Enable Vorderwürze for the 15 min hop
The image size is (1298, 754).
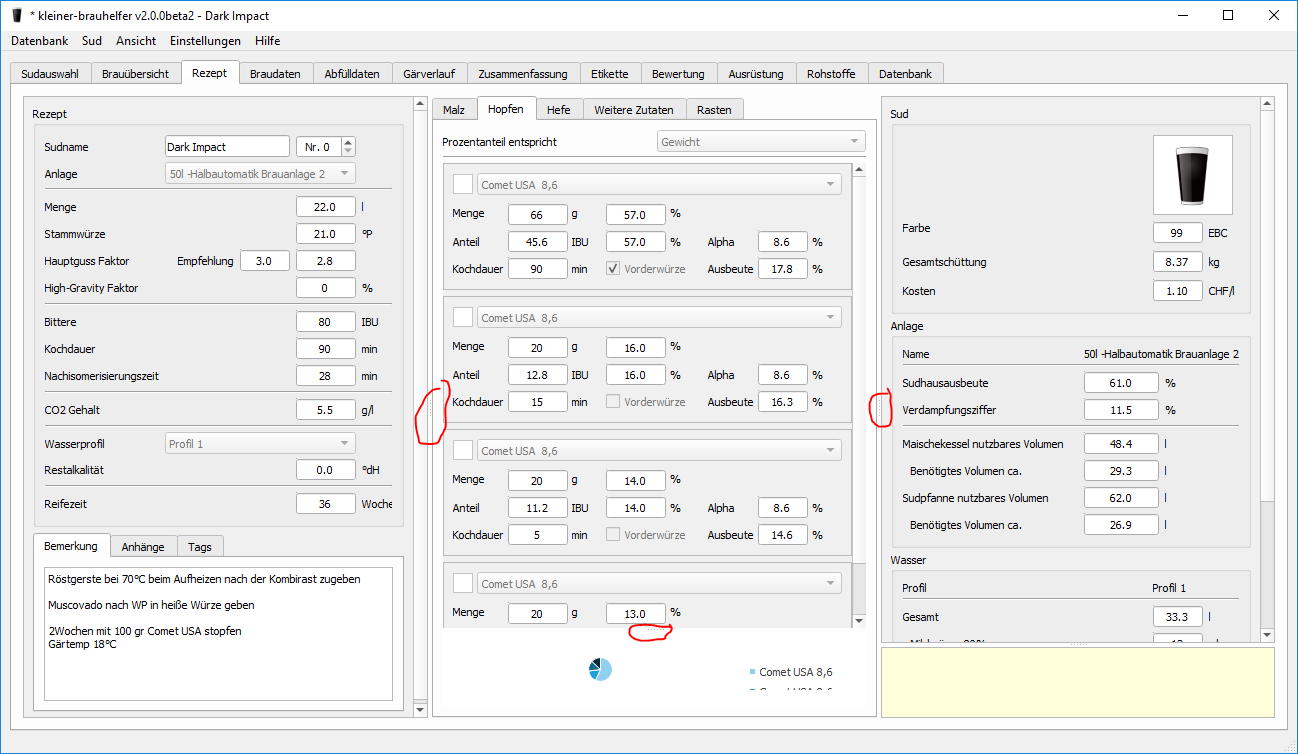pyautogui.click(x=614, y=402)
